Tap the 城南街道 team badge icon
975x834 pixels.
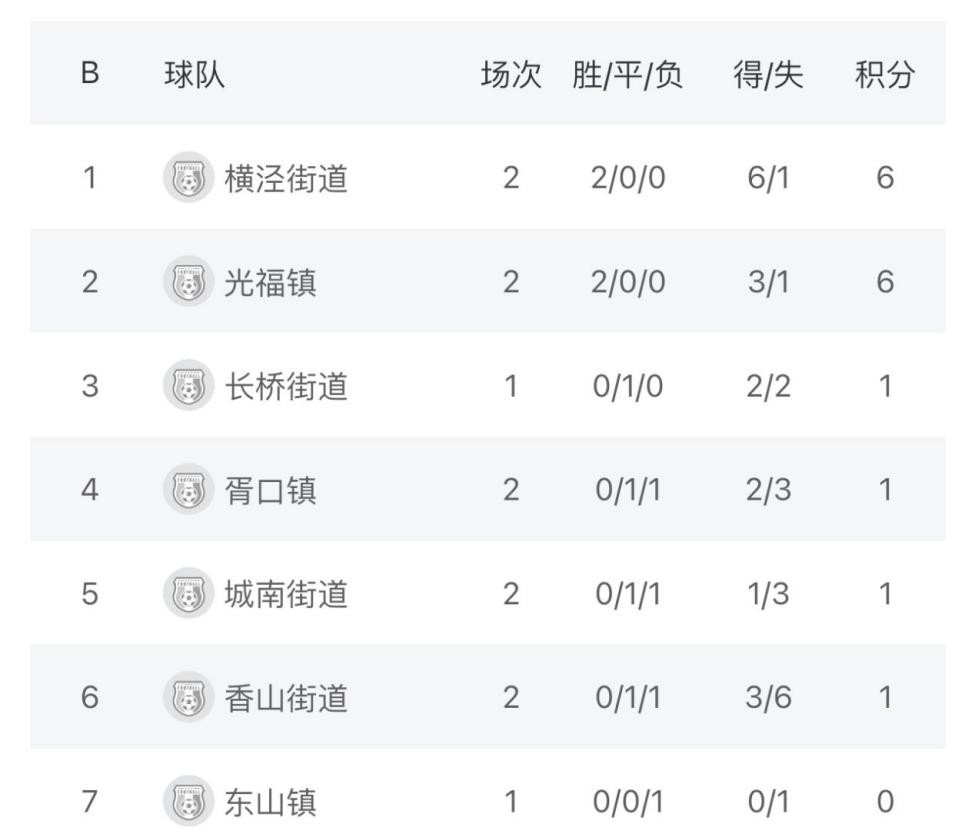pos(188,594)
